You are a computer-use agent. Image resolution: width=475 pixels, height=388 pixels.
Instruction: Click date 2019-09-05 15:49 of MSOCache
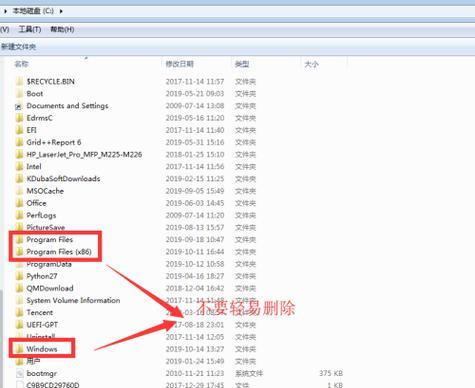[195, 191]
